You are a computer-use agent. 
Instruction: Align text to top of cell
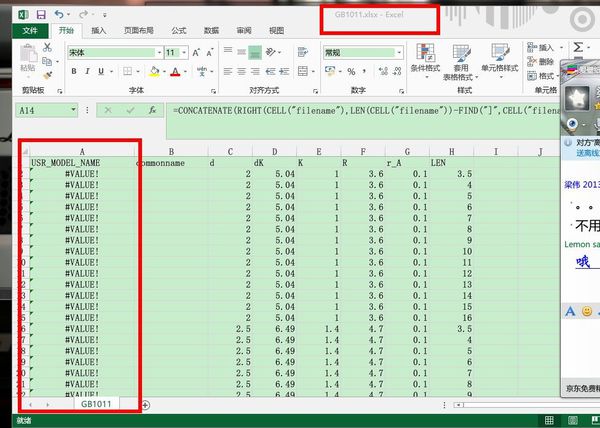[x=228, y=50]
